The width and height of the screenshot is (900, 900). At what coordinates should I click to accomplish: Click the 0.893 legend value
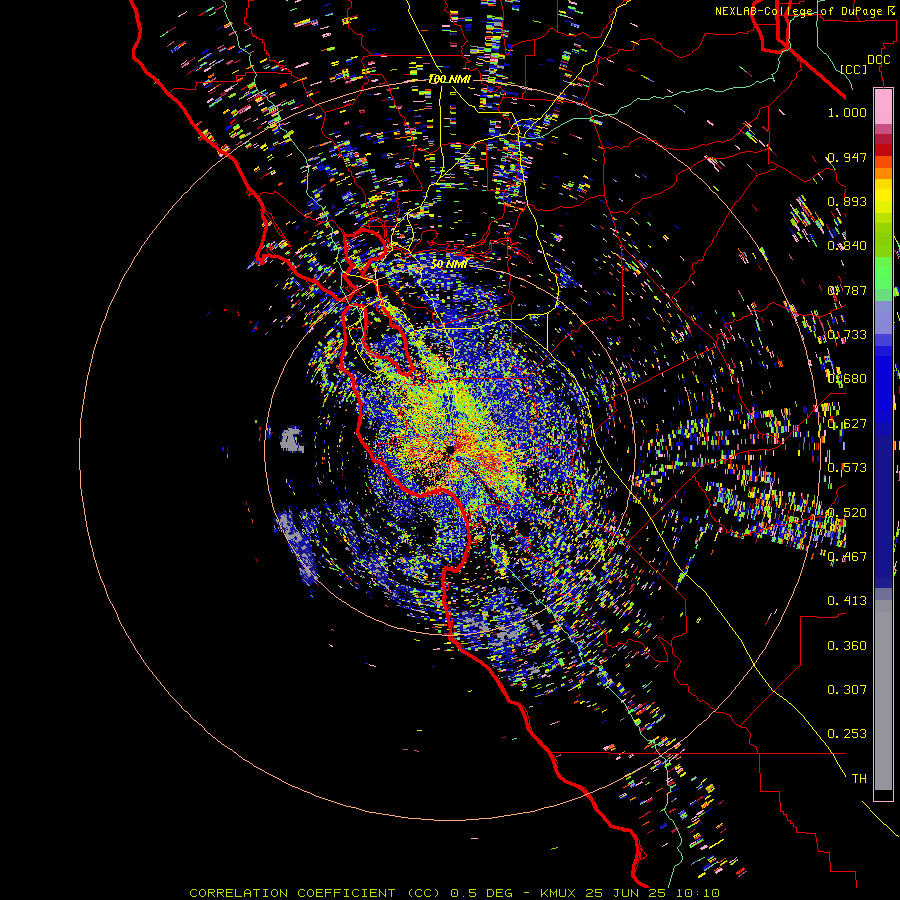(x=847, y=201)
